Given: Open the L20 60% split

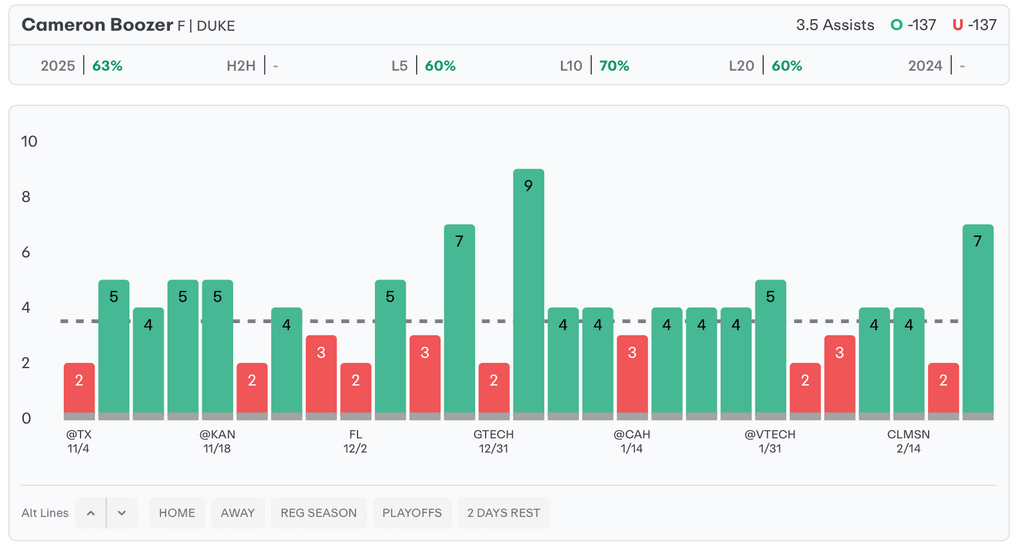Looking at the screenshot, I should coord(765,66).
